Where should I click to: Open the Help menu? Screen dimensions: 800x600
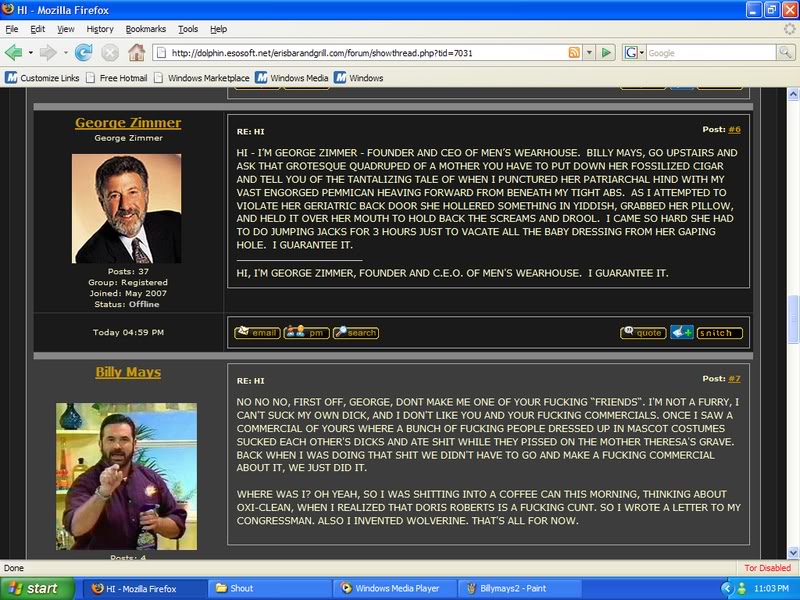click(218, 29)
